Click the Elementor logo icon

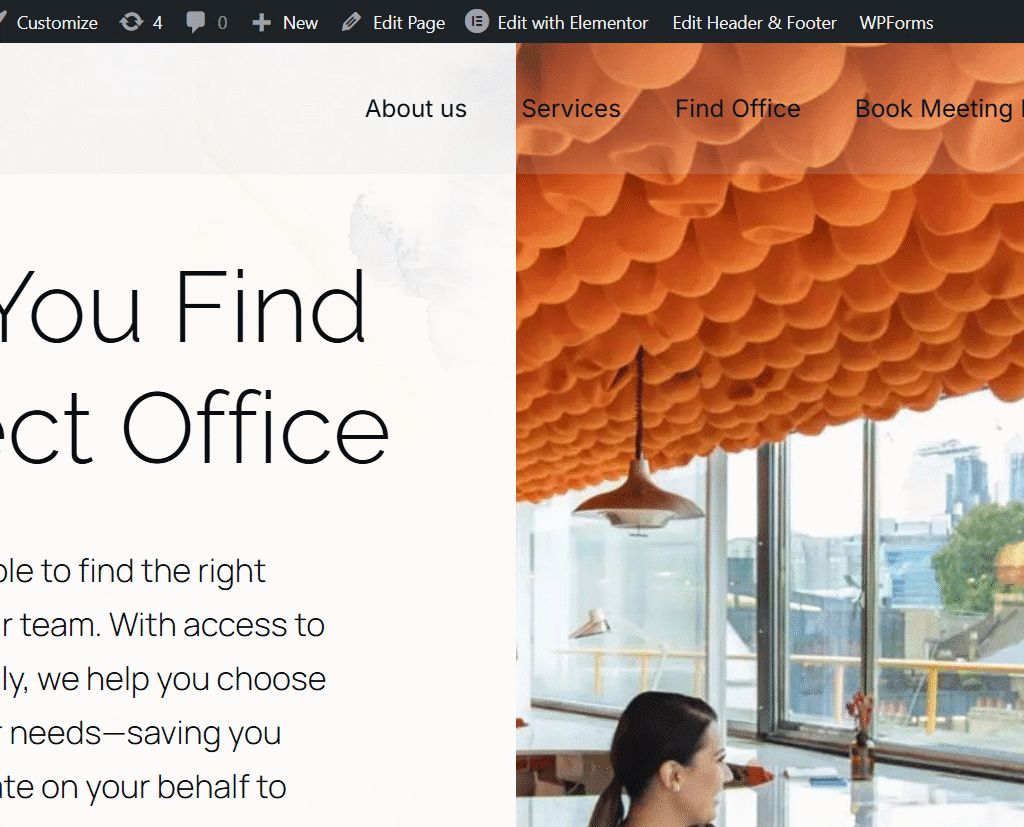[x=477, y=22]
